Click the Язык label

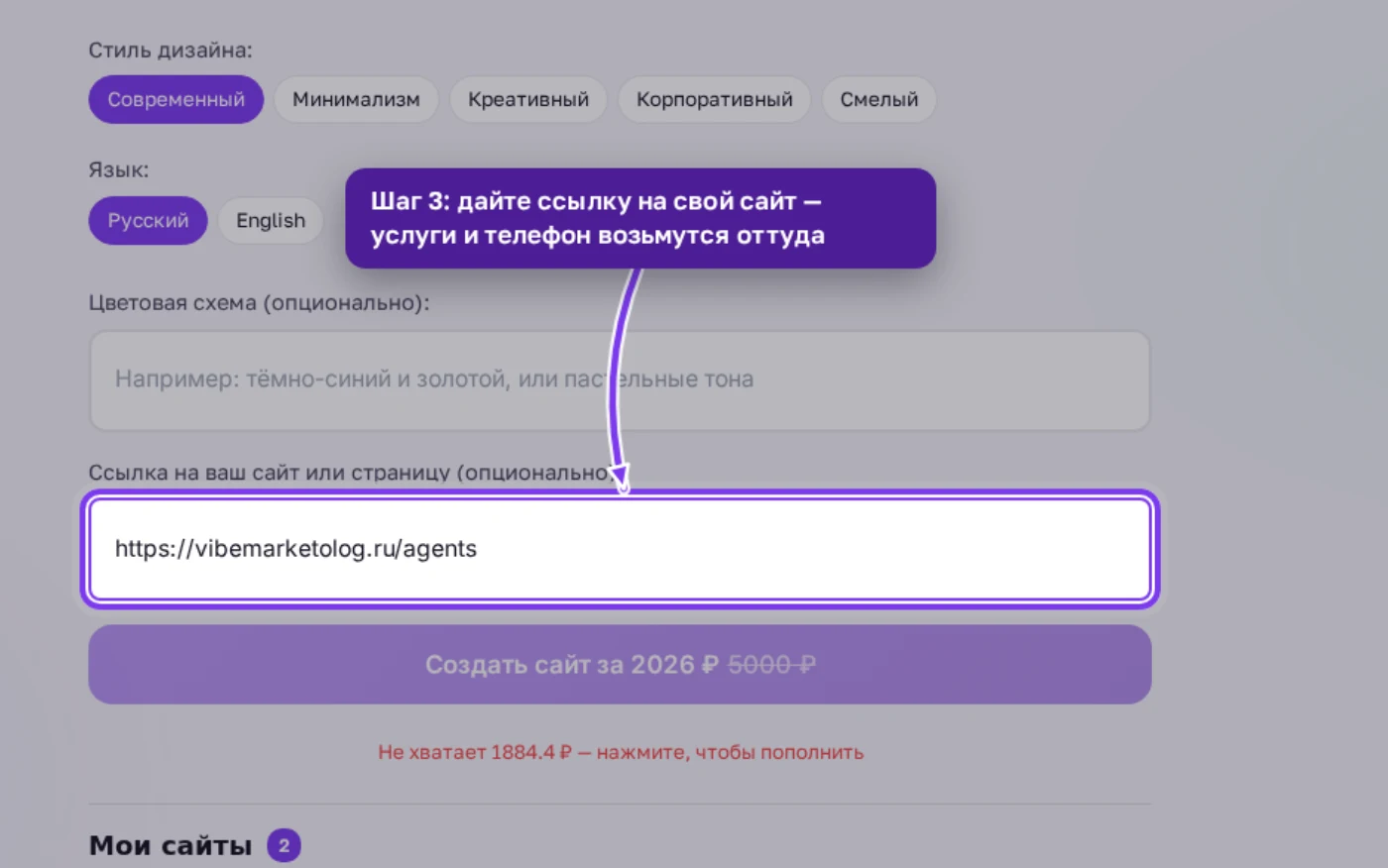pos(119,169)
